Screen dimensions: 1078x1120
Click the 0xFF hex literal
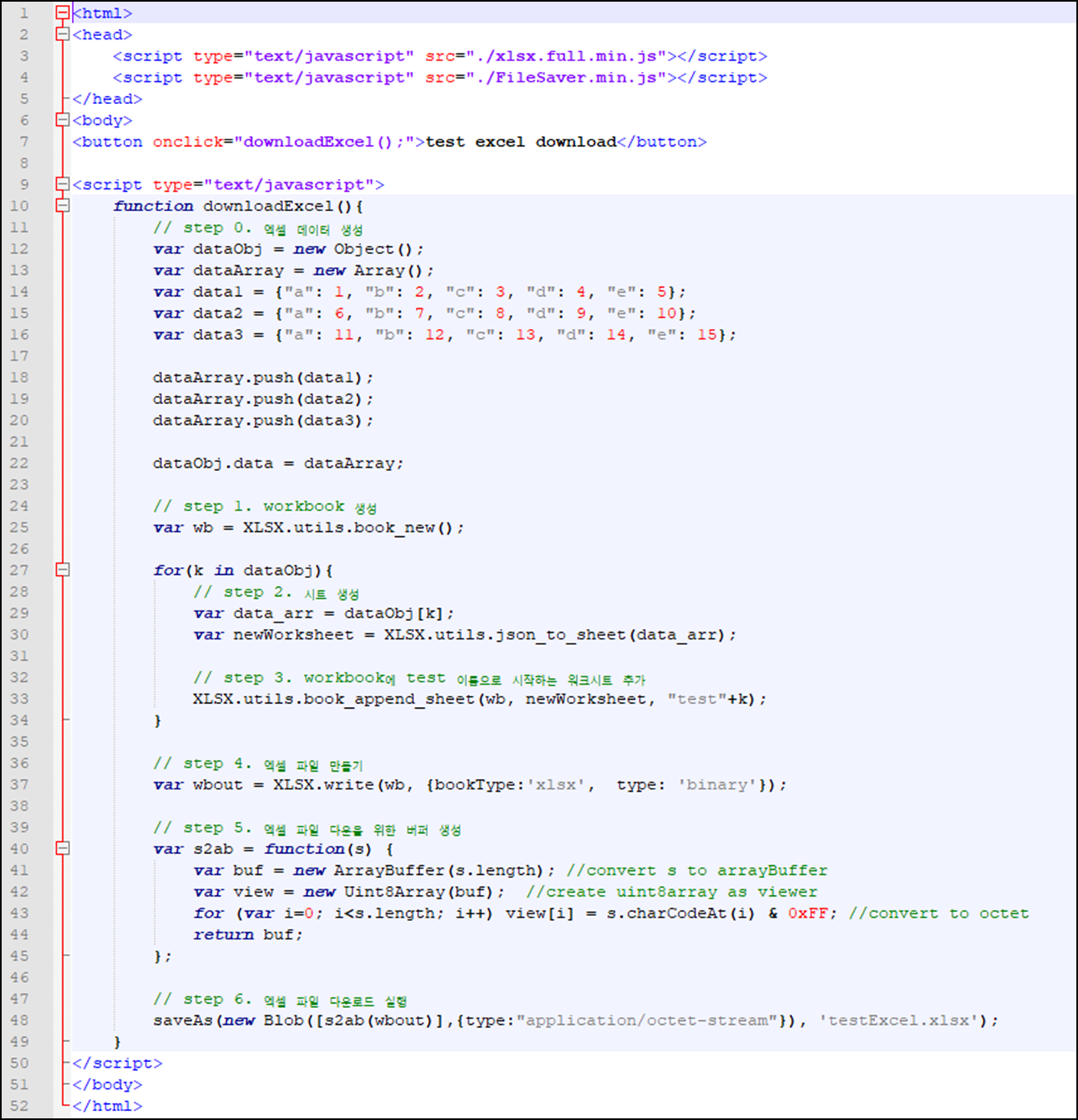808,914
